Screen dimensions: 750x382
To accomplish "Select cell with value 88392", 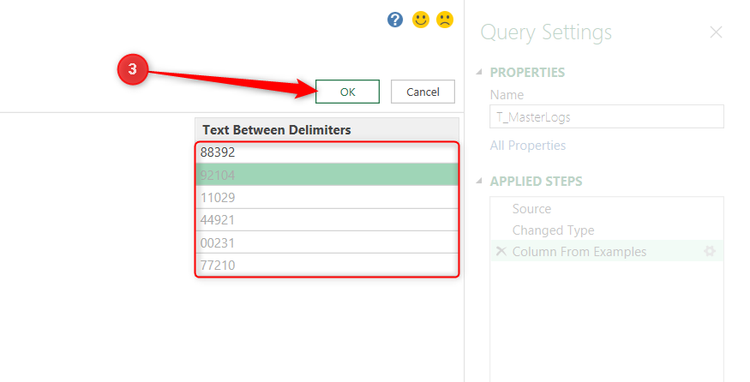I will pyautogui.click(x=327, y=152).
